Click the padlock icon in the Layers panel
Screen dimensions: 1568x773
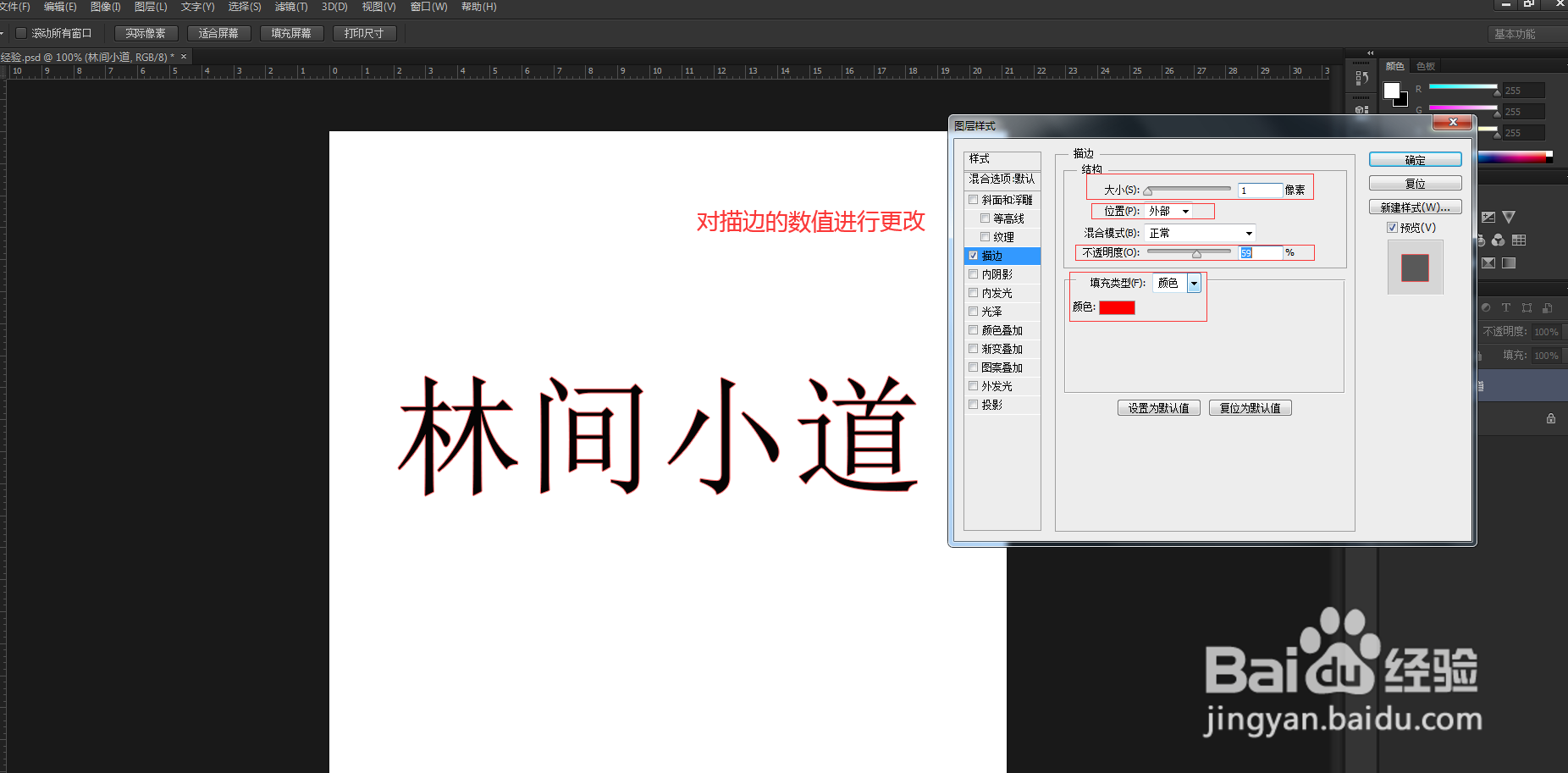1550,417
